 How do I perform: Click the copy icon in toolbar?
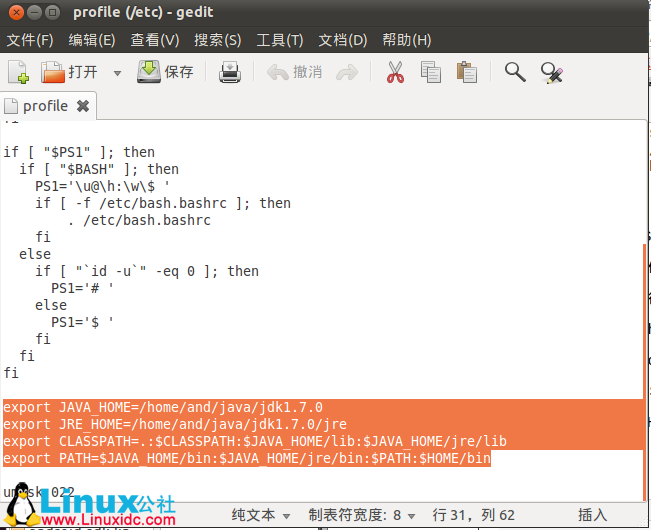coord(431,72)
